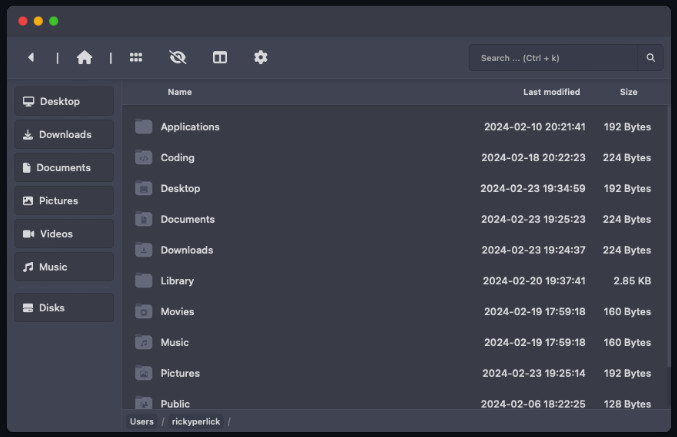Viewport: 677px width, 437px height.
Task: Close the window with the red button
Action: [23, 21]
